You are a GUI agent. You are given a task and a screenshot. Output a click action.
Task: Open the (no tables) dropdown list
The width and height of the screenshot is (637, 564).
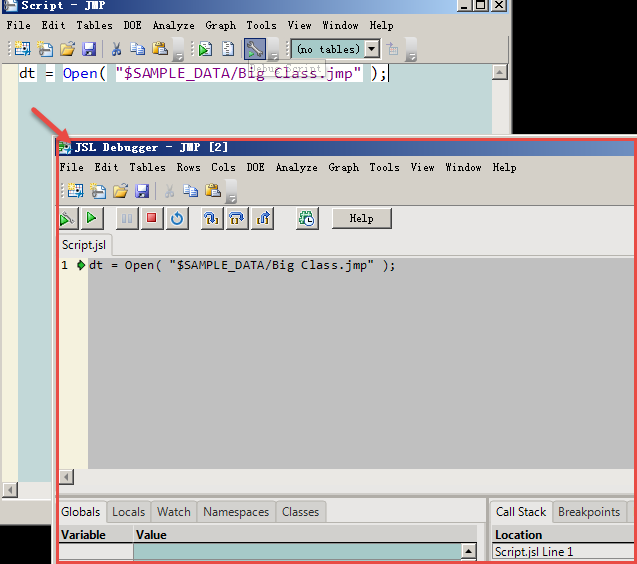click(371, 49)
